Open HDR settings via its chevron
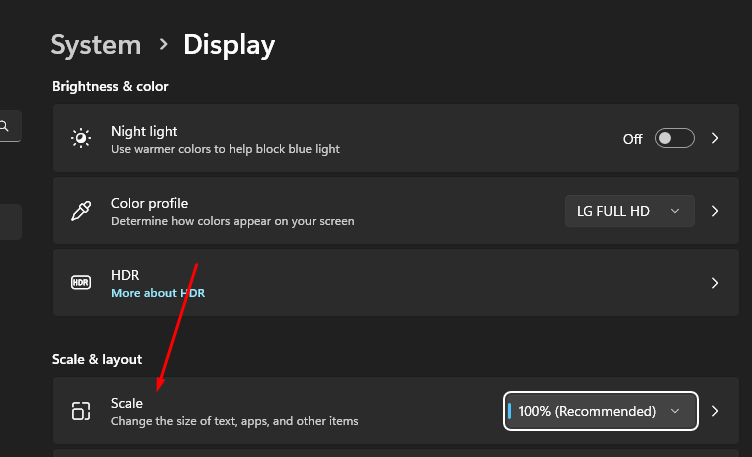This screenshot has height=457, width=752. [715, 283]
